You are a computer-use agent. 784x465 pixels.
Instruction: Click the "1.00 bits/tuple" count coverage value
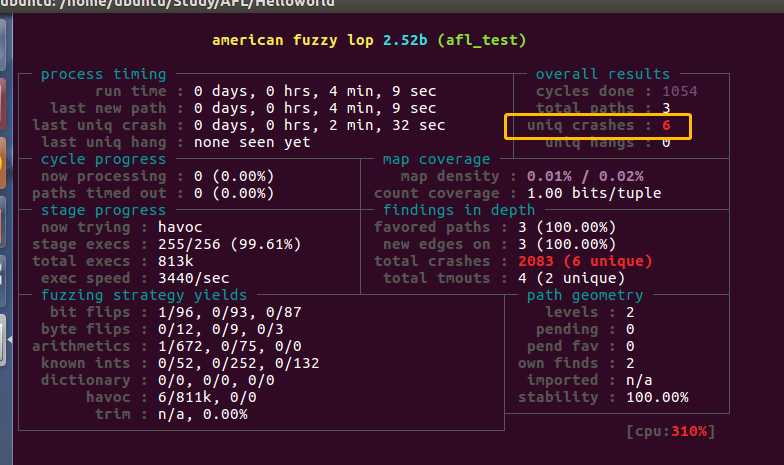pyautogui.click(x=594, y=193)
